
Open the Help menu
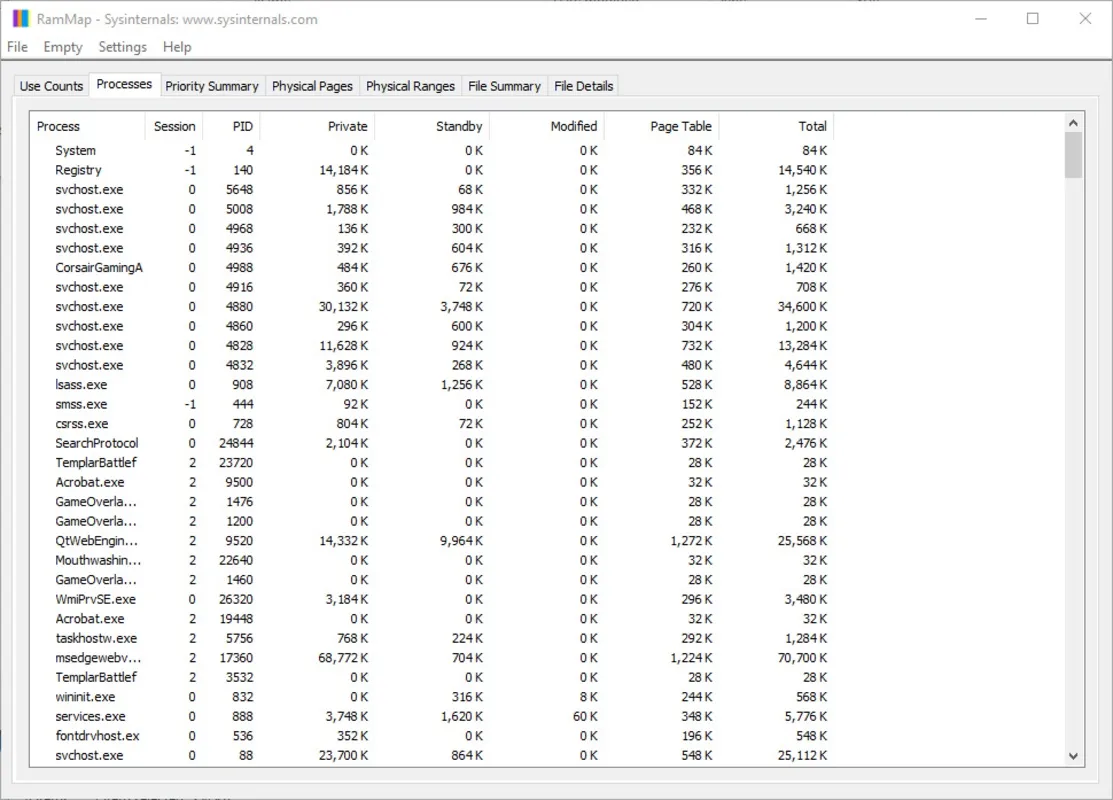pyautogui.click(x=177, y=47)
